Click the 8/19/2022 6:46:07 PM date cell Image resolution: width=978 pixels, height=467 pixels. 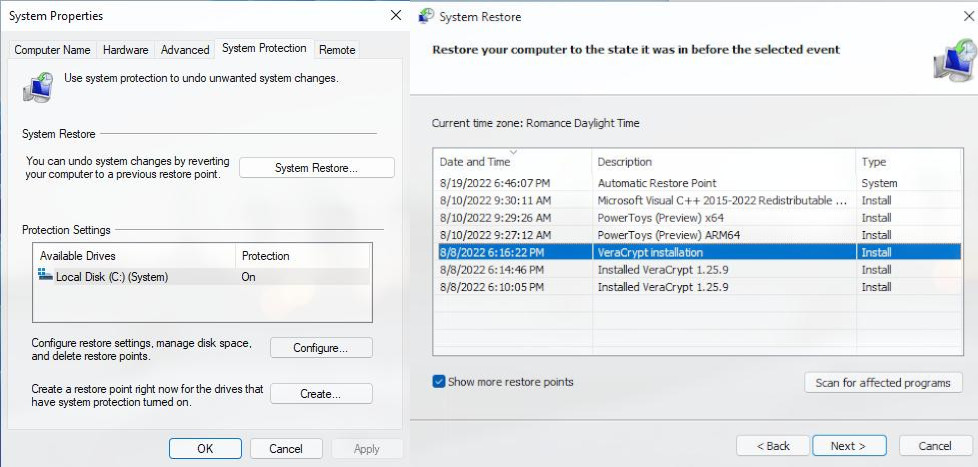coord(495,183)
